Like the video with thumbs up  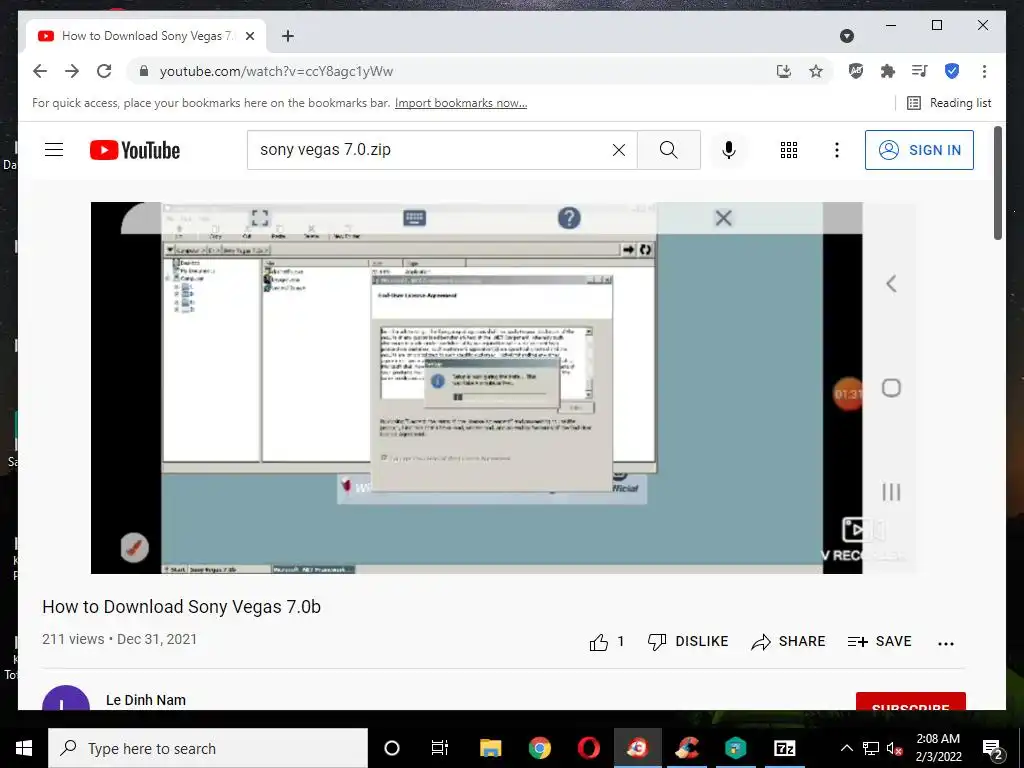point(599,642)
